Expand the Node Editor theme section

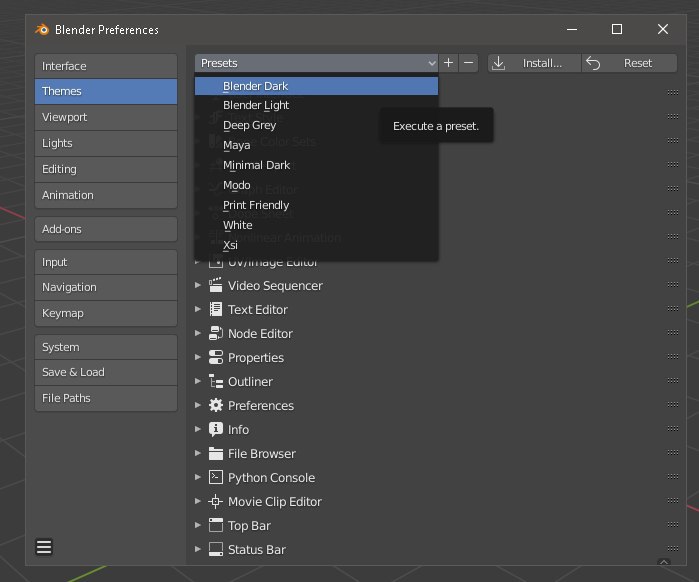point(198,333)
